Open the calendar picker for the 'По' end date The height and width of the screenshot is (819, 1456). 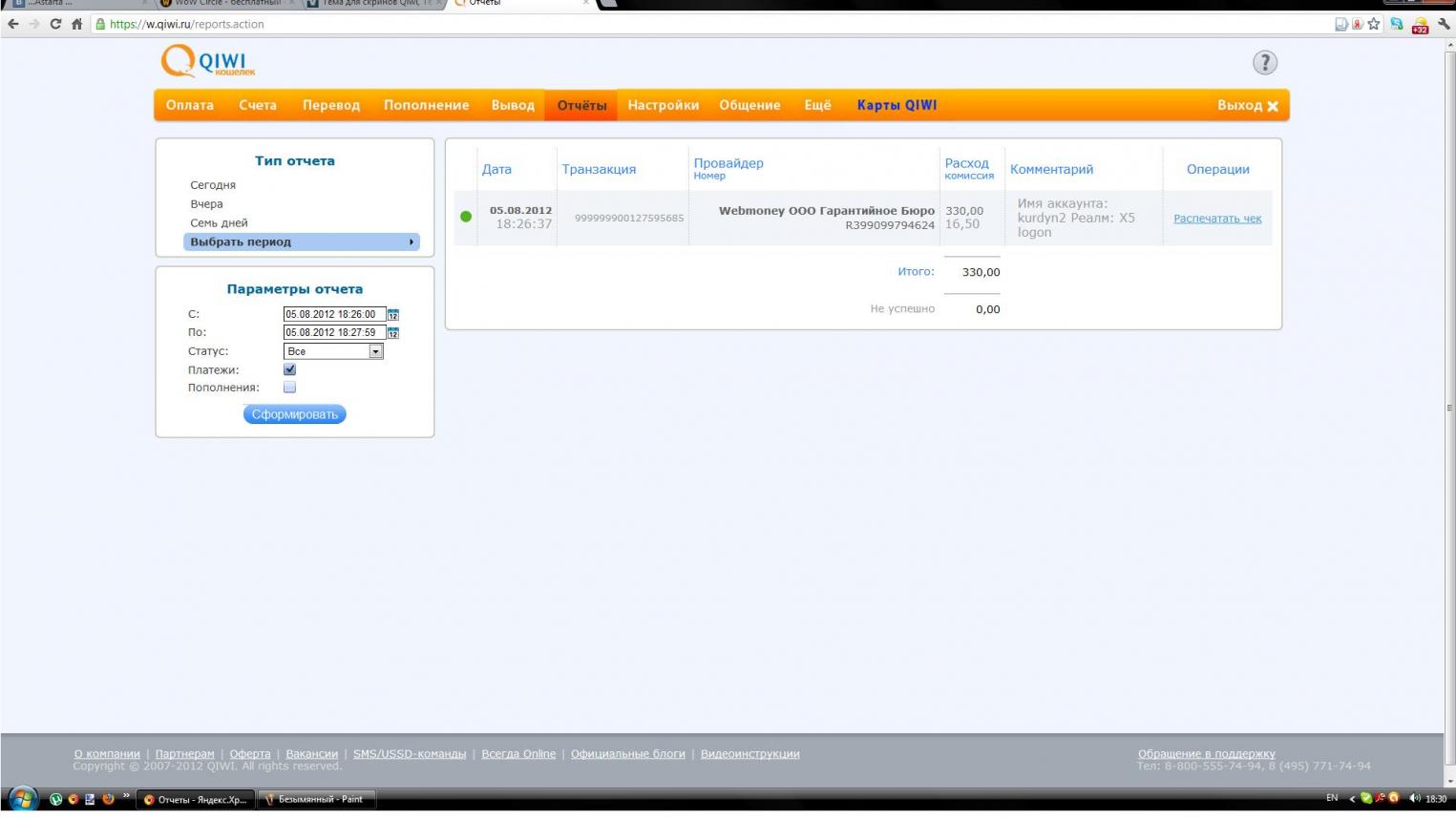pos(393,333)
